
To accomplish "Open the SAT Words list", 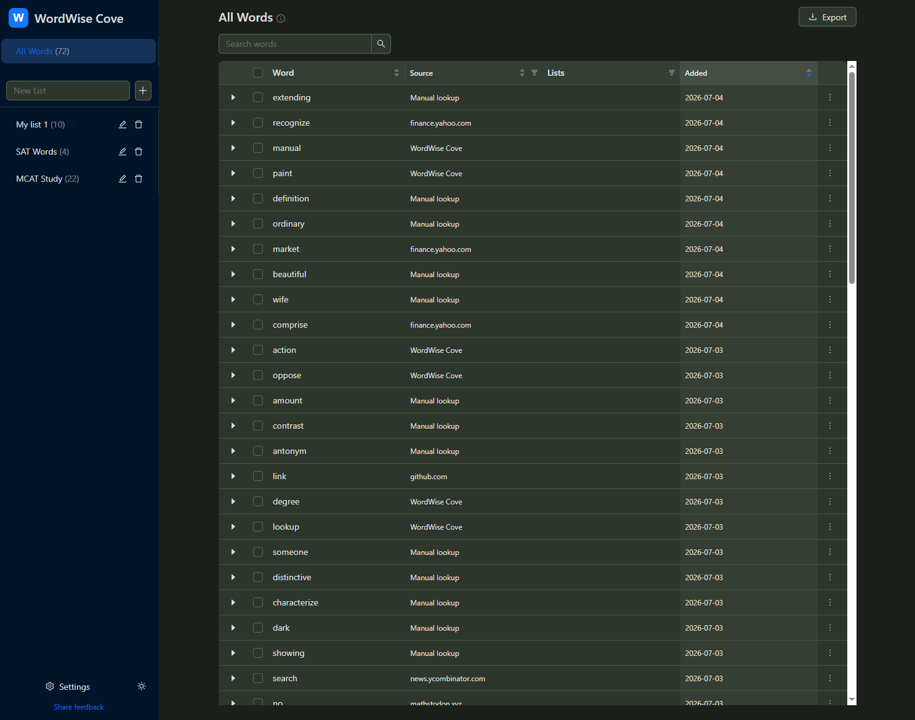I will tap(42, 152).
